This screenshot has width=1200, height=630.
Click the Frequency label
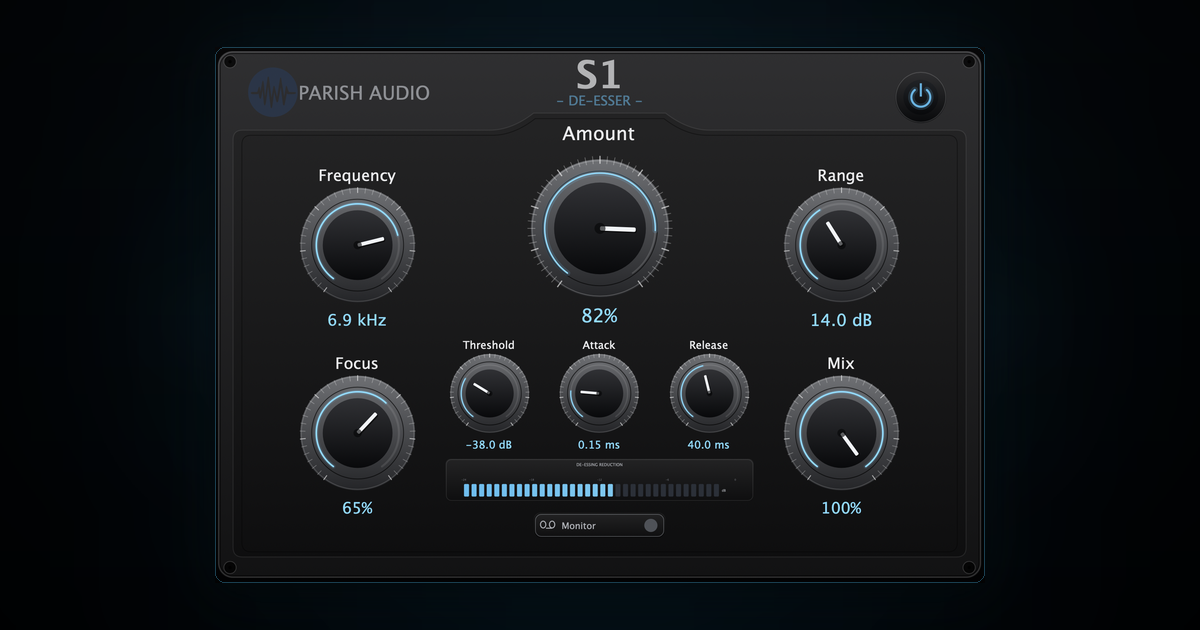click(357, 176)
